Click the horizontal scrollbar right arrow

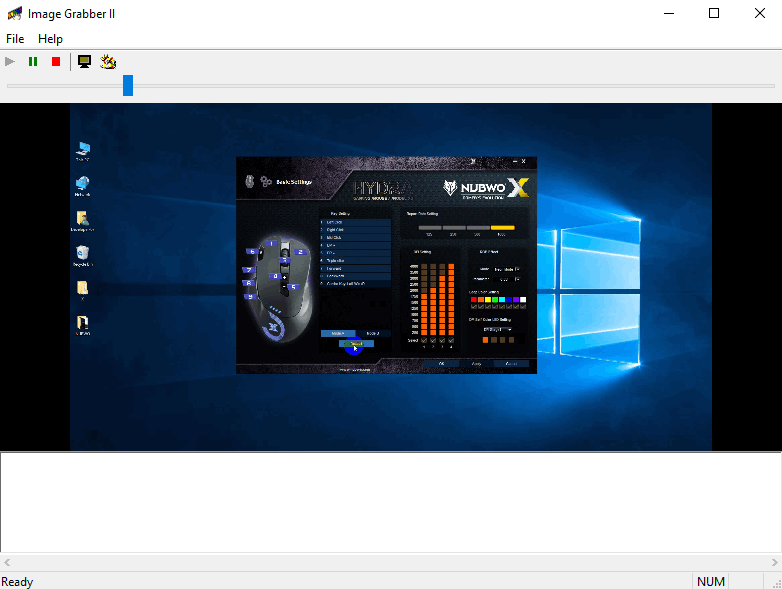(x=774, y=563)
